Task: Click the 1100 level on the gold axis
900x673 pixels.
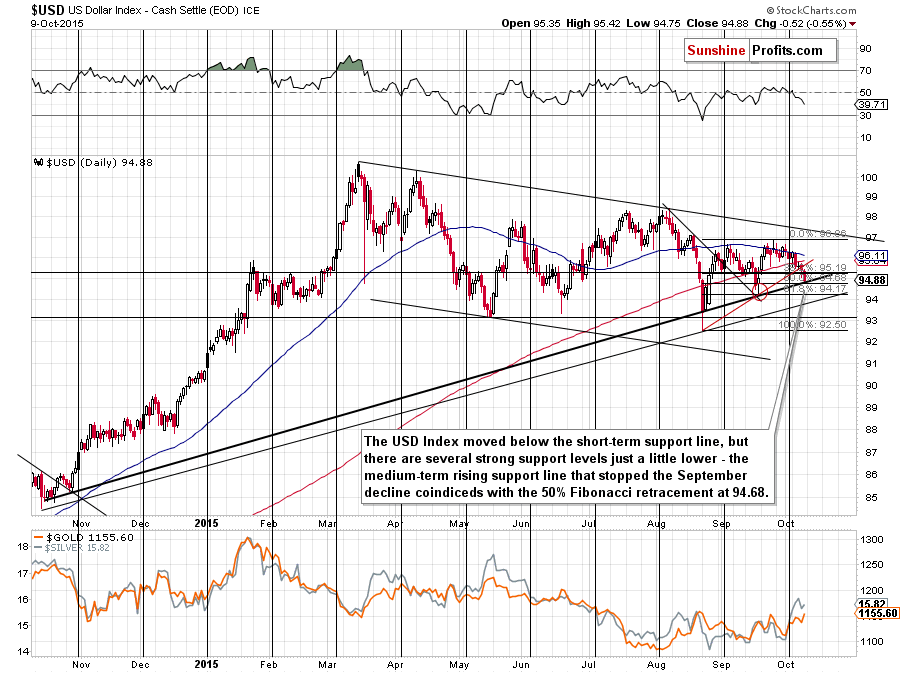Action: pos(871,641)
